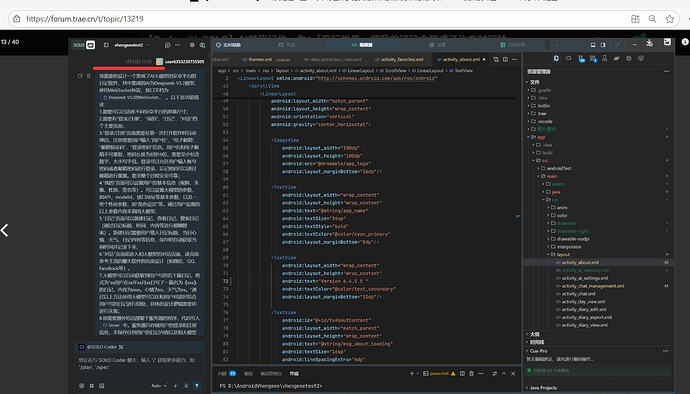The height and width of the screenshot is (394, 690).
Task: Close the activity_about.xml tab
Action: click(484, 59)
